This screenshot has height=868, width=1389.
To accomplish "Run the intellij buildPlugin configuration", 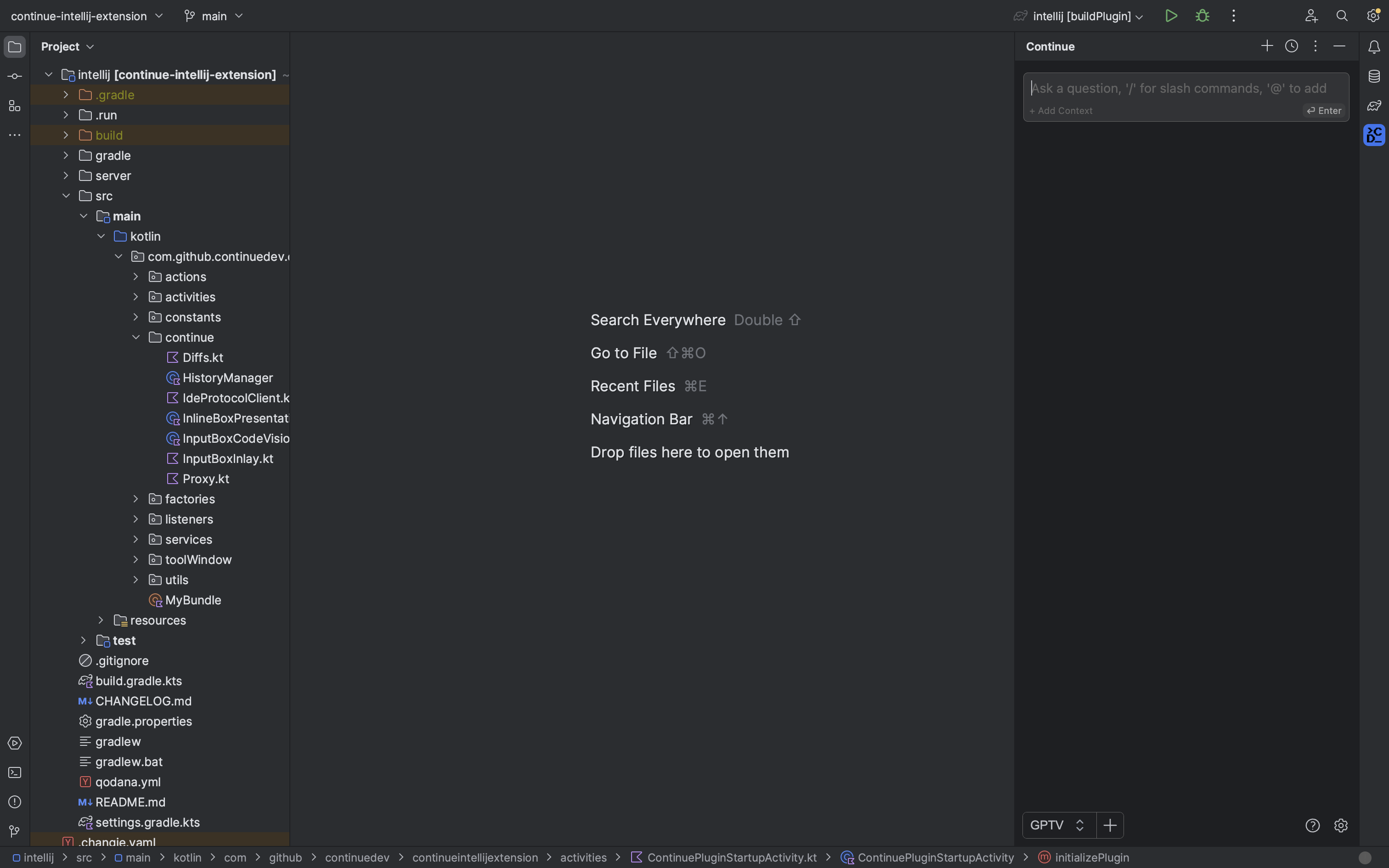I will point(1171,16).
